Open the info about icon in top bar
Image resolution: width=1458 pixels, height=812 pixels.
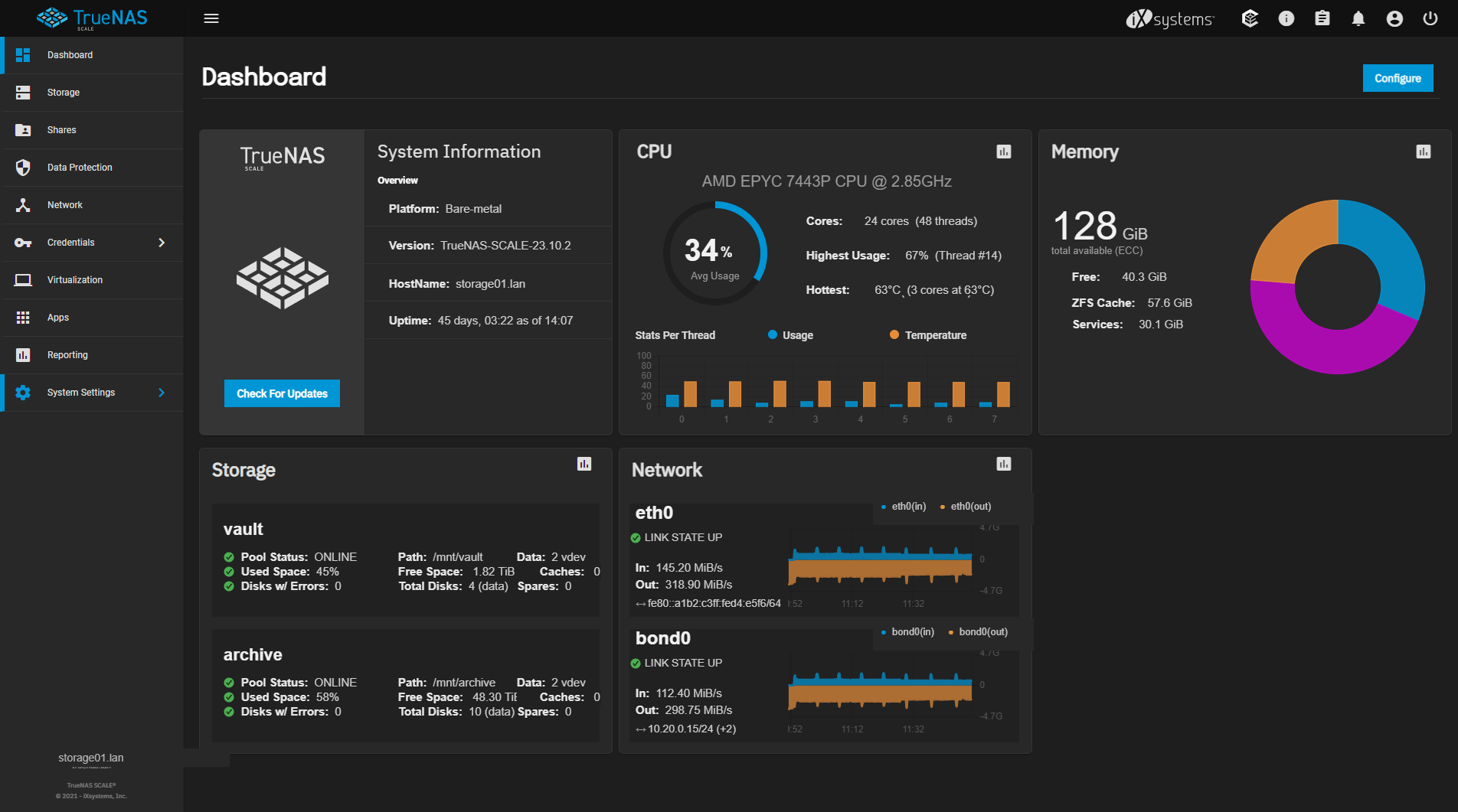click(1286, 18)
